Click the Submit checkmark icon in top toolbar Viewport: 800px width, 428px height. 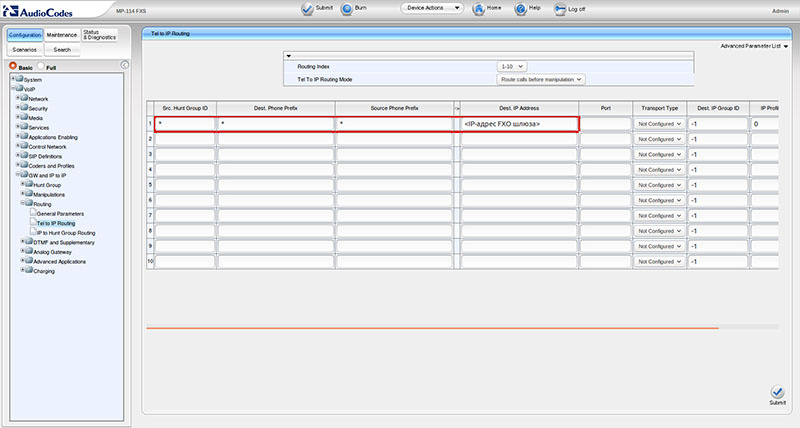(307, 9)
